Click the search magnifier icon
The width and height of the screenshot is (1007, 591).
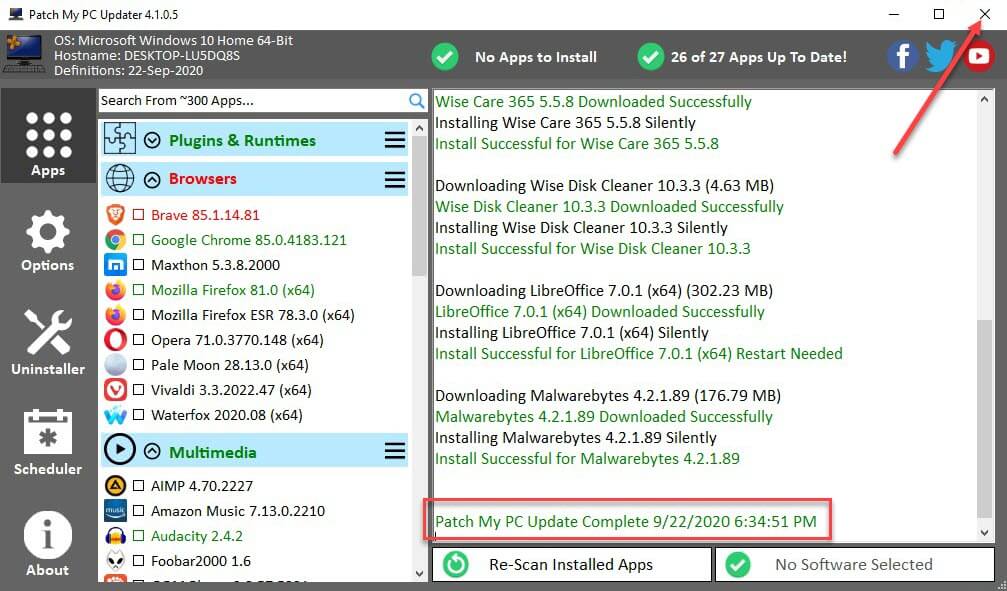[417, 100]
